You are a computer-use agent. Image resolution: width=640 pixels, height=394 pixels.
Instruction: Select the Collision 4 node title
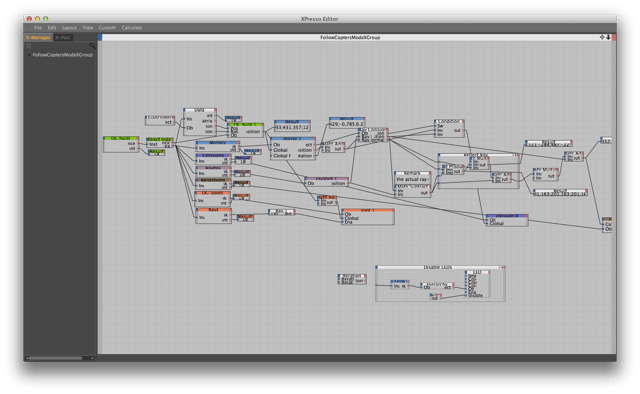pyautogui.click(x=507, y=216)
